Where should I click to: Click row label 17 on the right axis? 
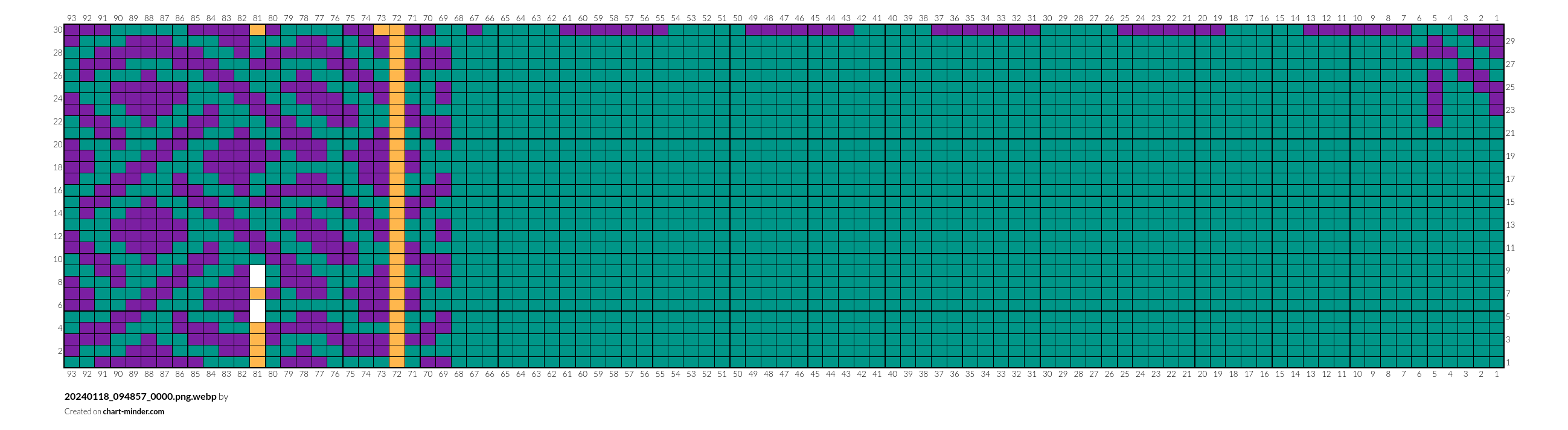[1510, 179]
